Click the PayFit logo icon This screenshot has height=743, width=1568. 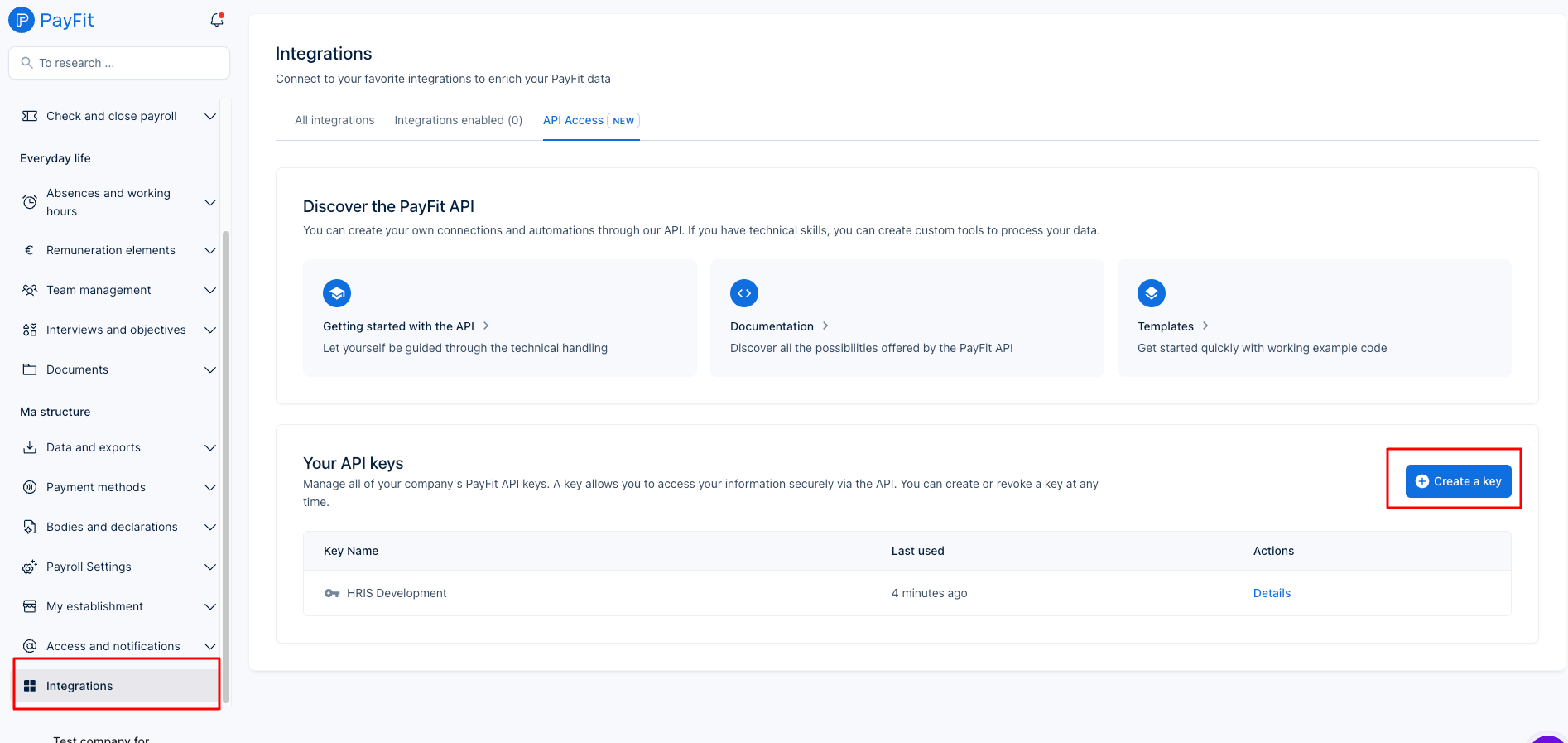tap(22, 19)
